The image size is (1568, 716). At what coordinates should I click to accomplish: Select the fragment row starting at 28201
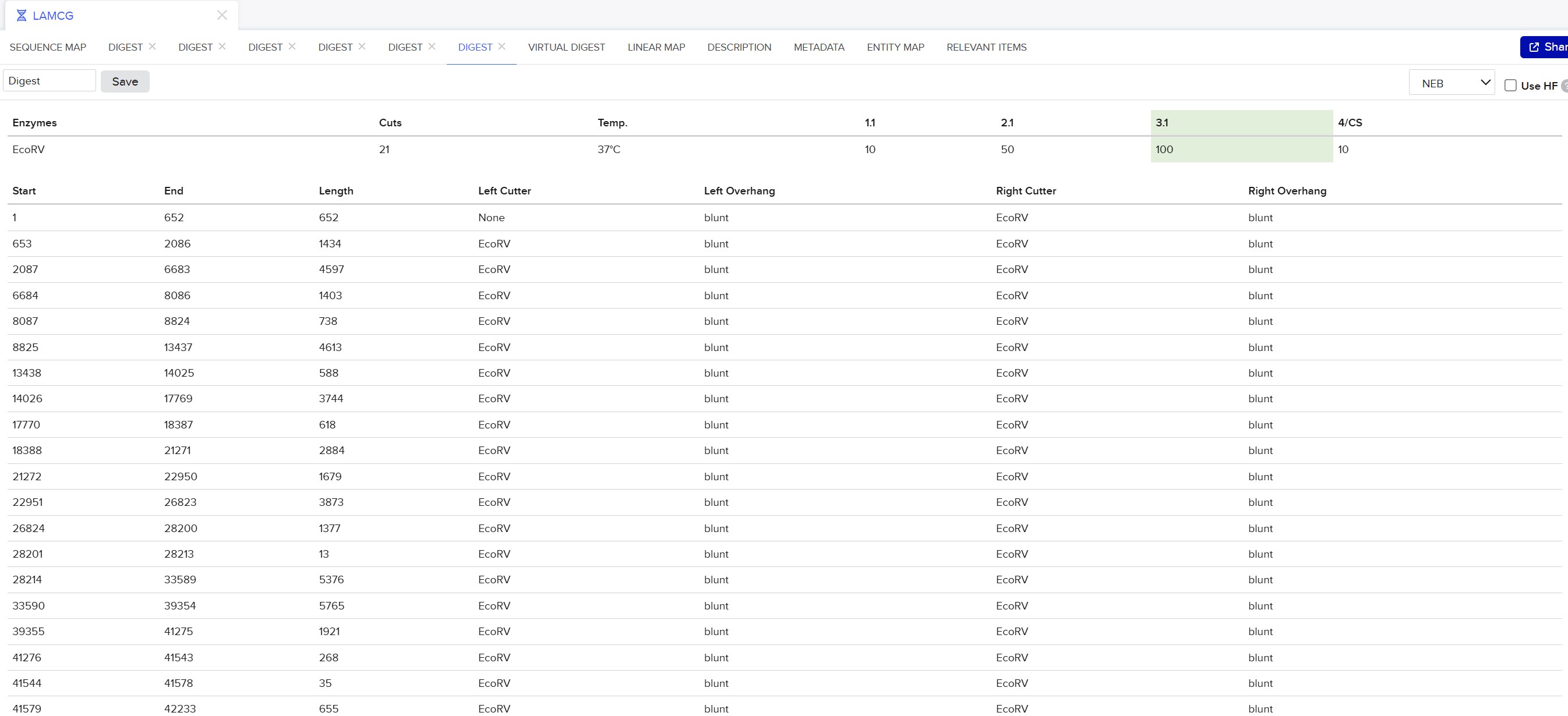pos(27,554)
